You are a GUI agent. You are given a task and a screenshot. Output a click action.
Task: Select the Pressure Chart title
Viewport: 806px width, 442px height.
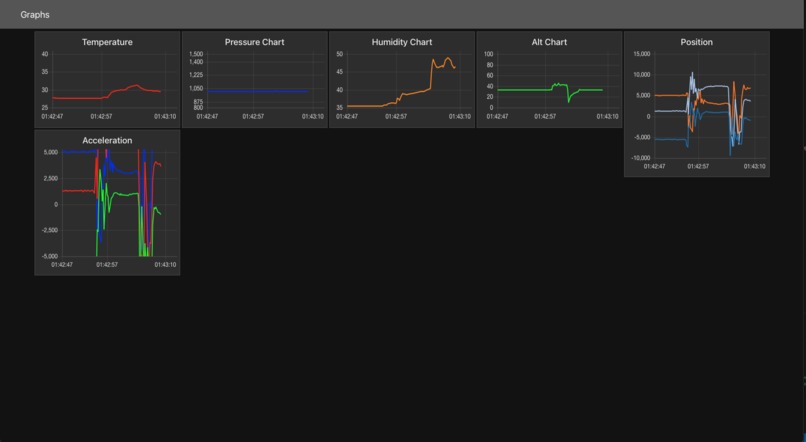[254, 42]
